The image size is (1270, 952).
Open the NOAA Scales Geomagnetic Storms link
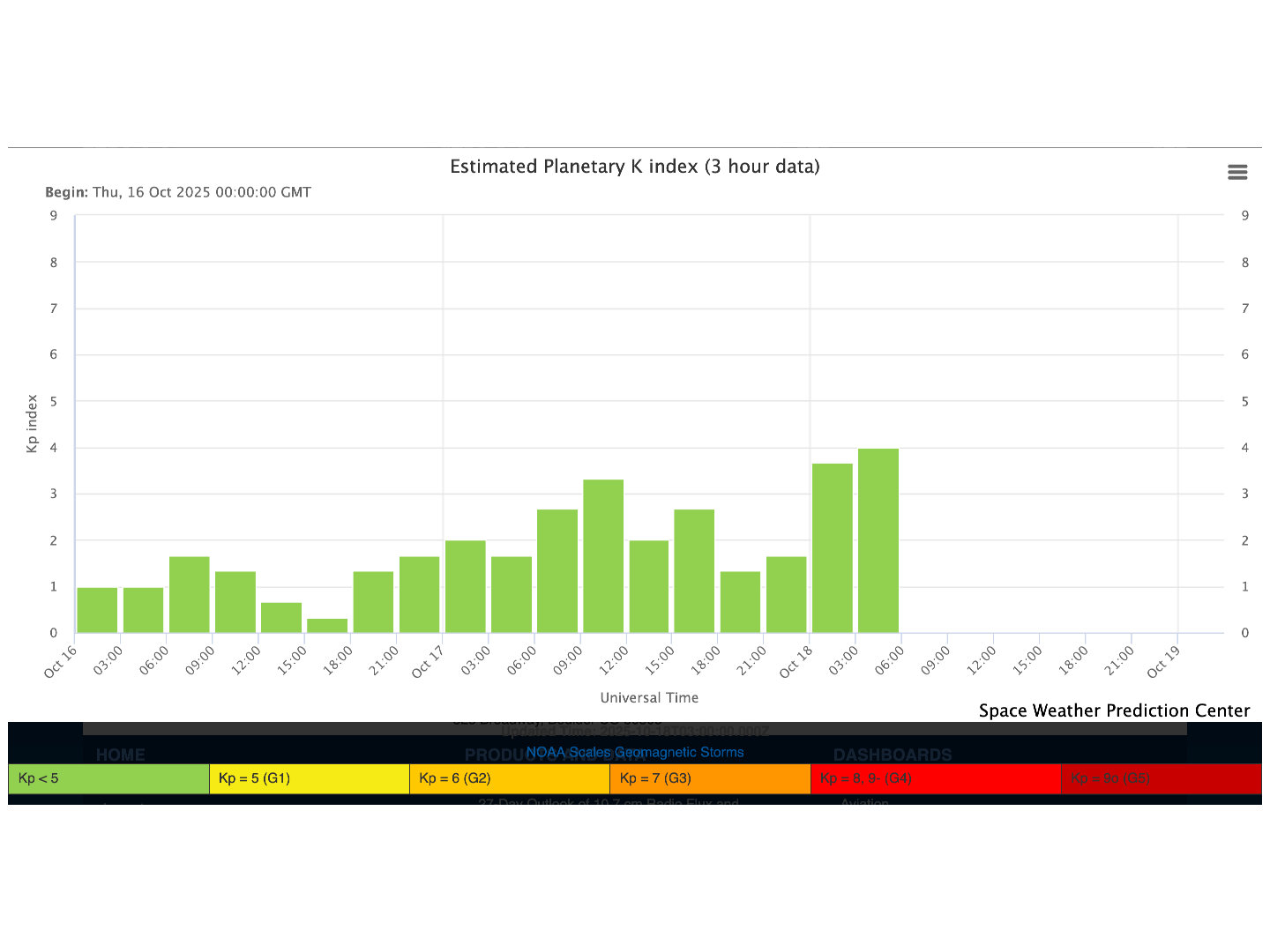point(635,752)
